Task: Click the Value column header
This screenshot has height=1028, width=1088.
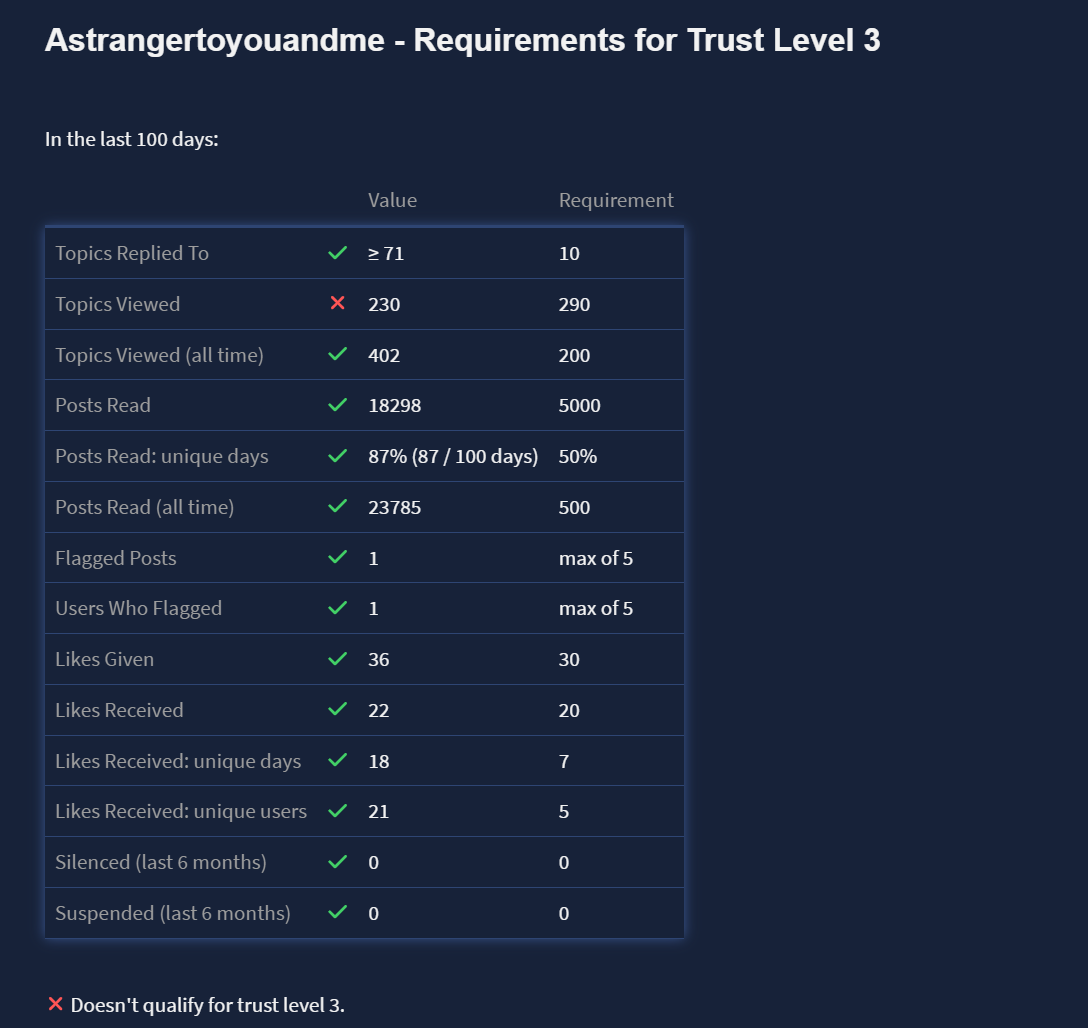Action: point(392,200)
